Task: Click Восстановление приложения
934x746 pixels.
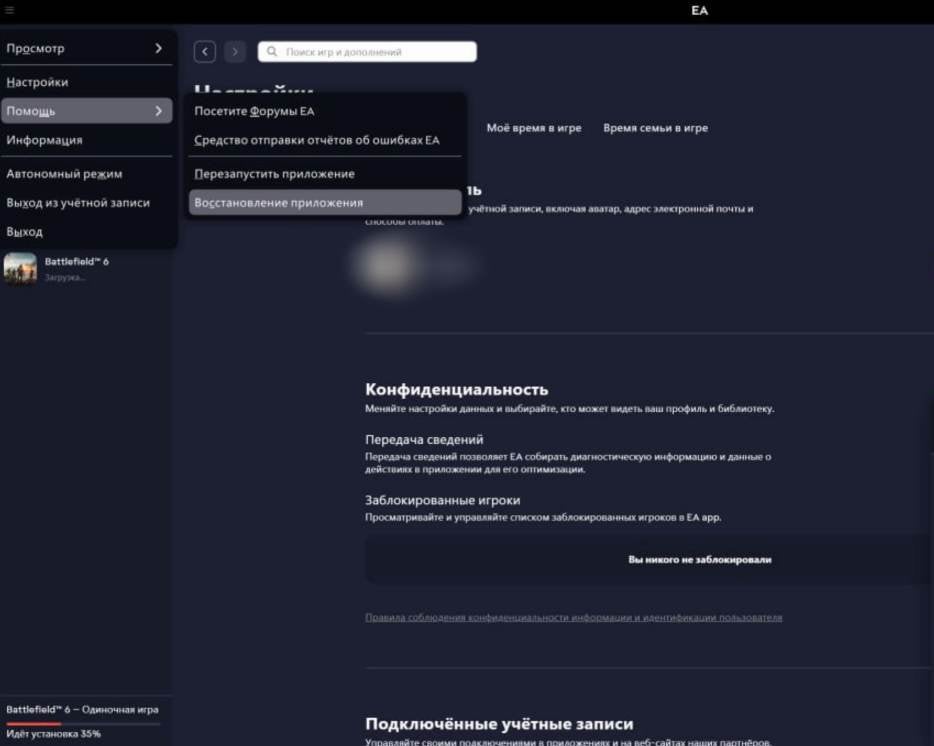Action: 279,202
